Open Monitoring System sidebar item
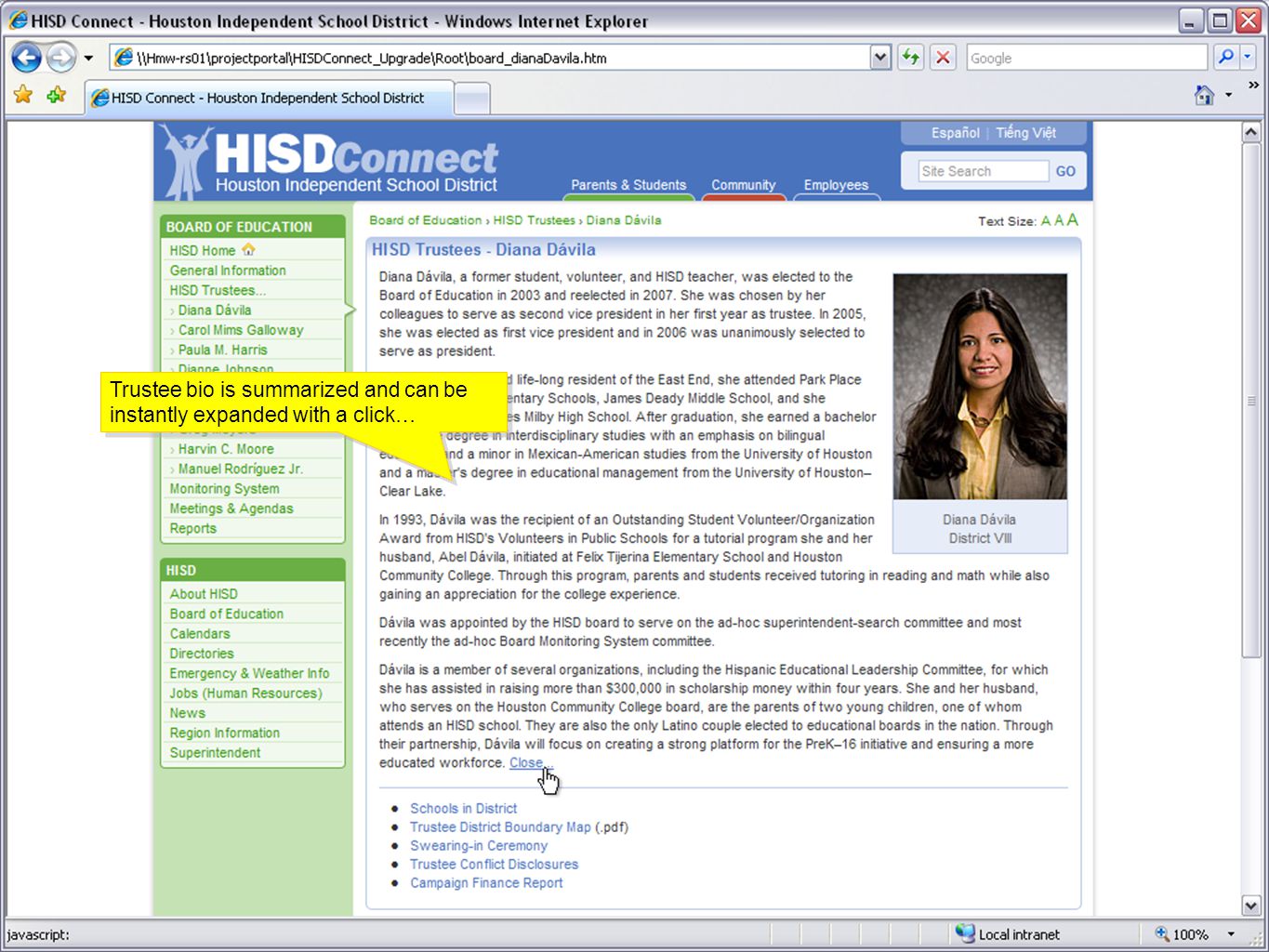Image resolution: width=1269 pixels, height=952 pixels. [x=224, y=489]
